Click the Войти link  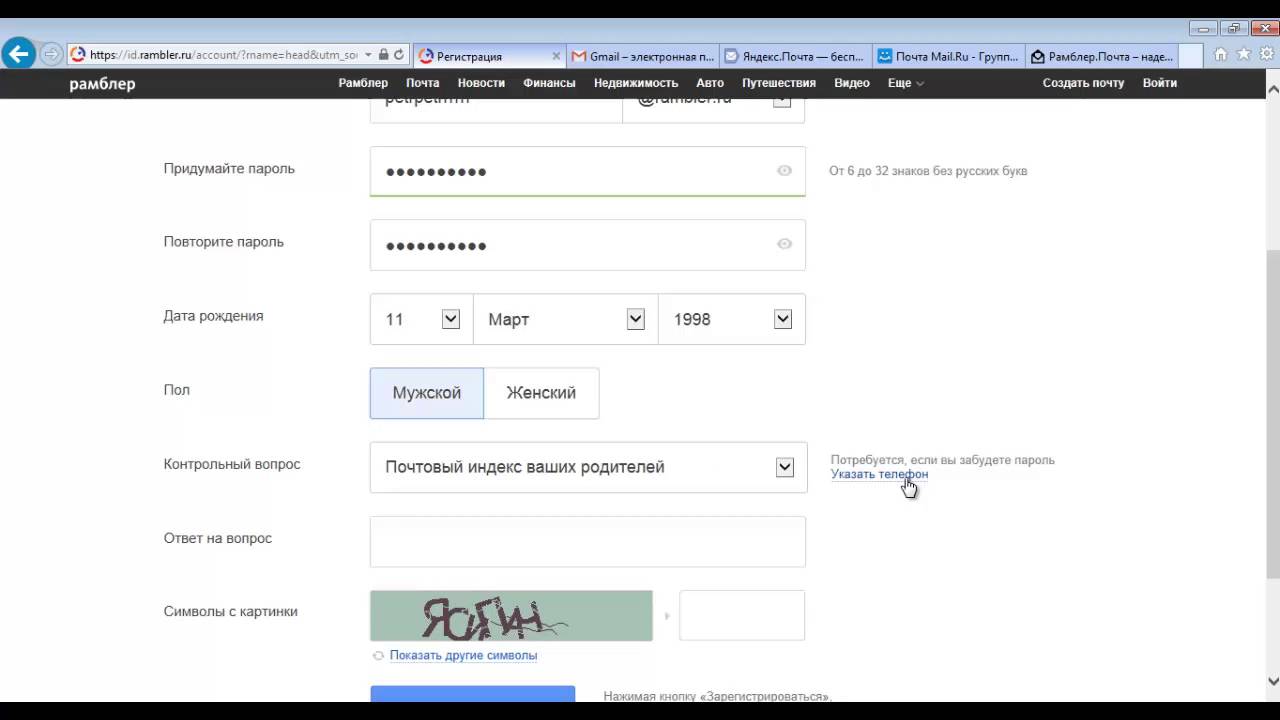coord(1160,83)
